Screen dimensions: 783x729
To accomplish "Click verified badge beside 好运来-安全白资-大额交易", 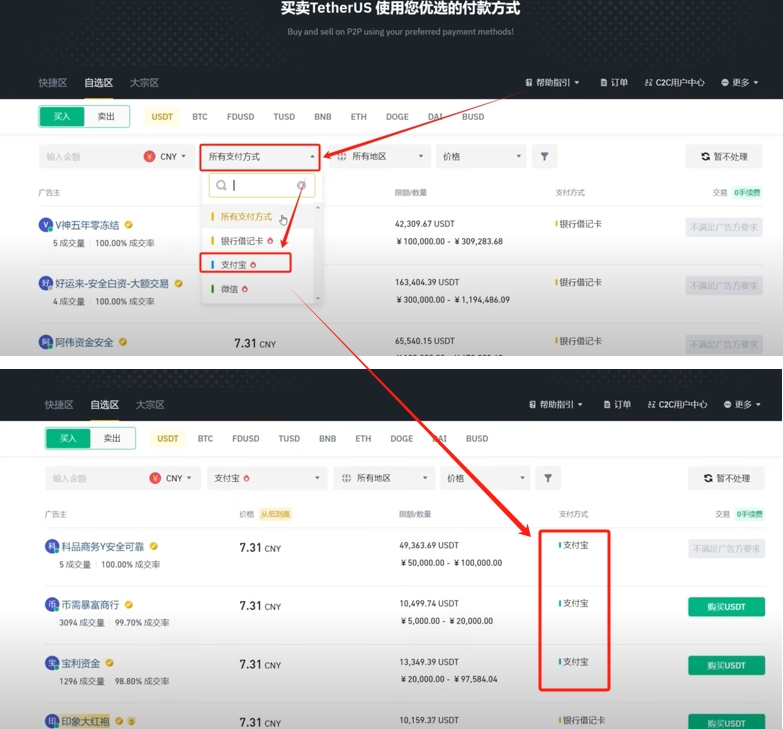I will [x=178, y=283].
